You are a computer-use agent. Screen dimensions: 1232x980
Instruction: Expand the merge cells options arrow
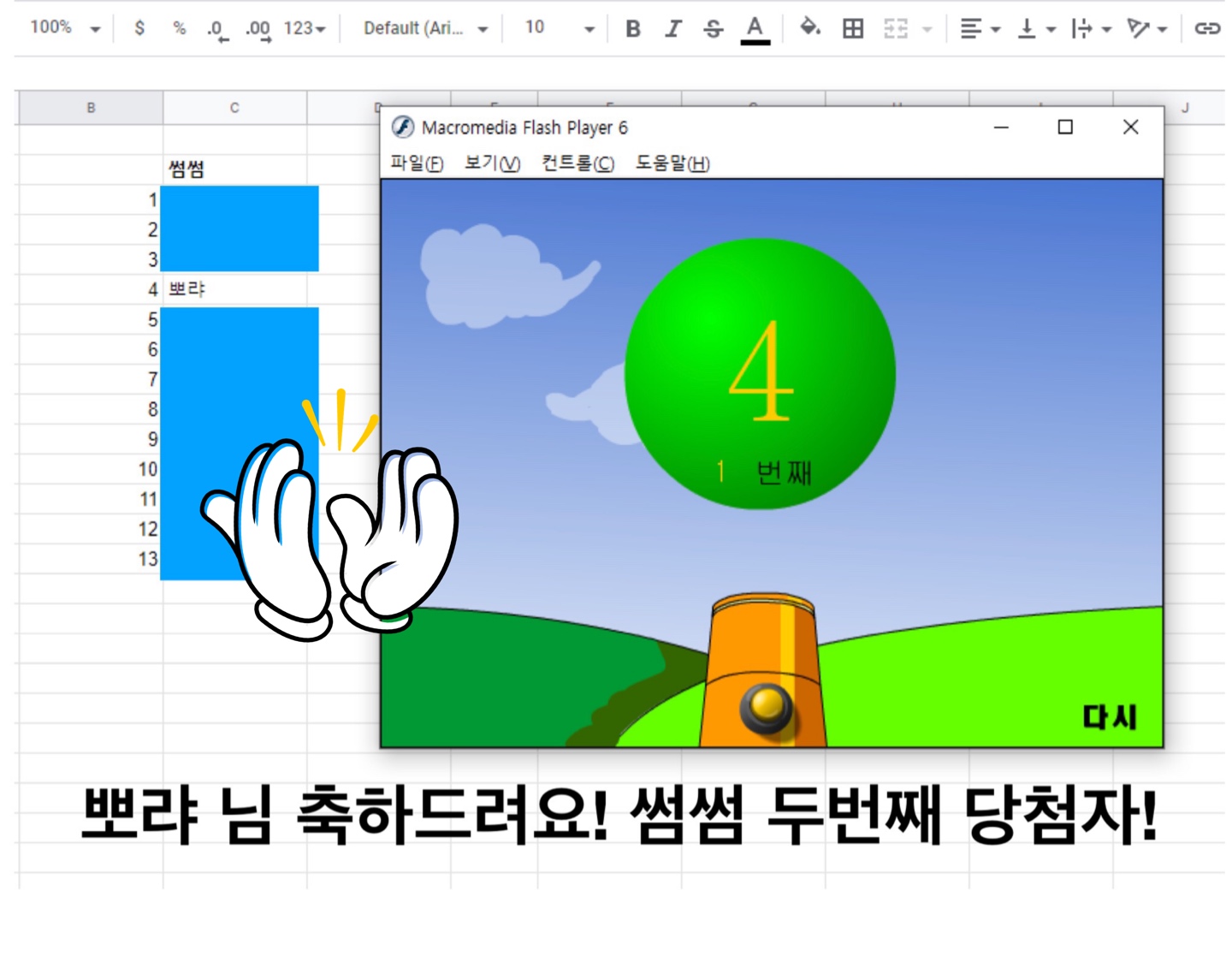click(927, 30)
